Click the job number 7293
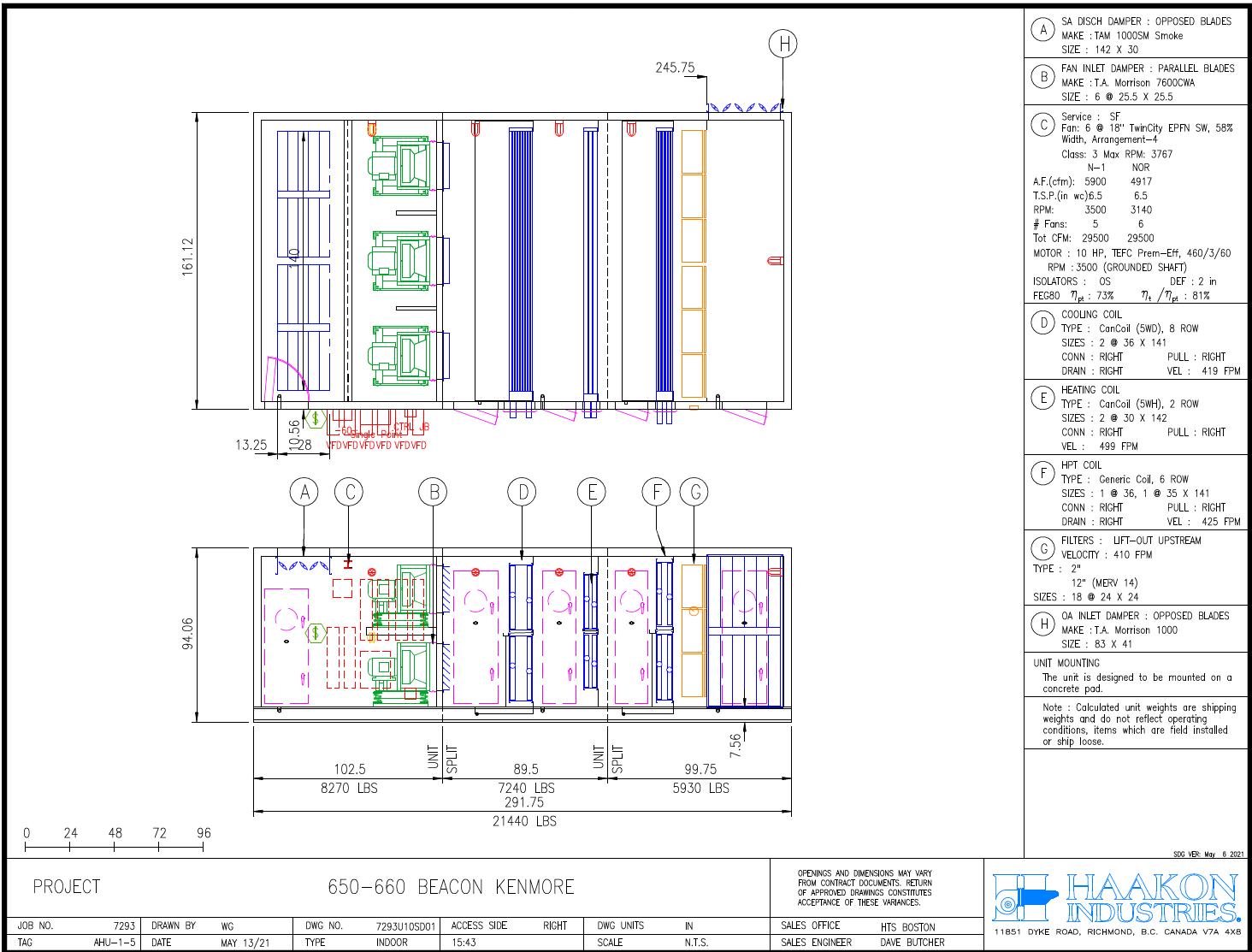The image size is (1252, 952). point(124,925)
